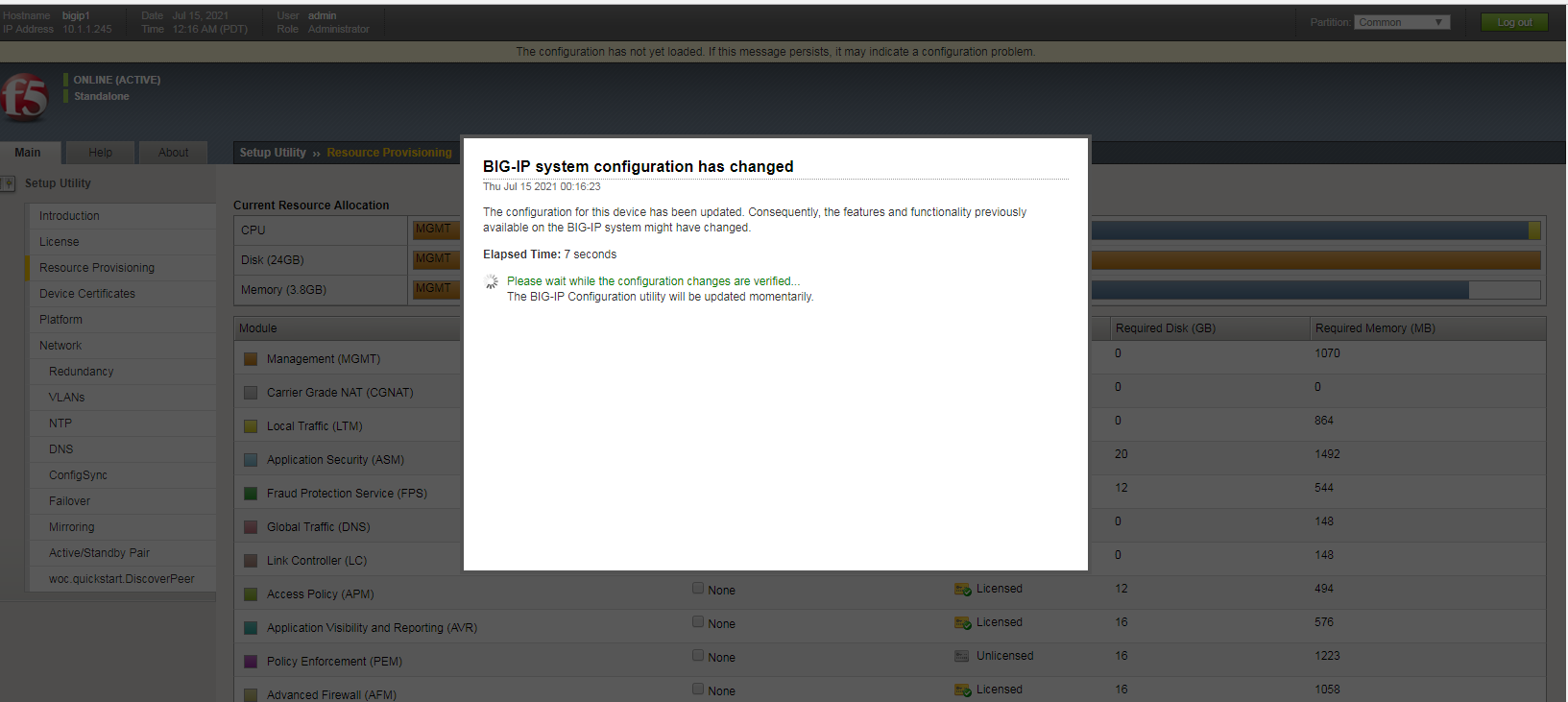This screenshot has height=702, width=1568.
Task: Click the Access Policy (APM) module icon
Action: click(x=251, y=594)
